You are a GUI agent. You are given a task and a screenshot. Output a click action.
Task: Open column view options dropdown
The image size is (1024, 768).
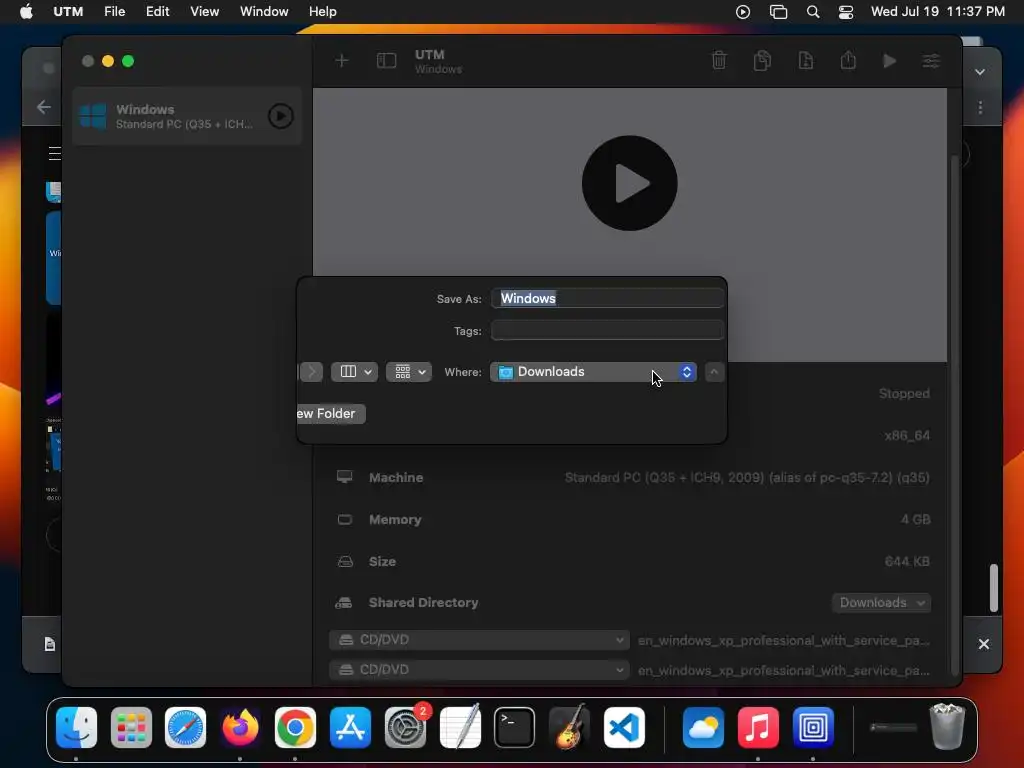355,372
